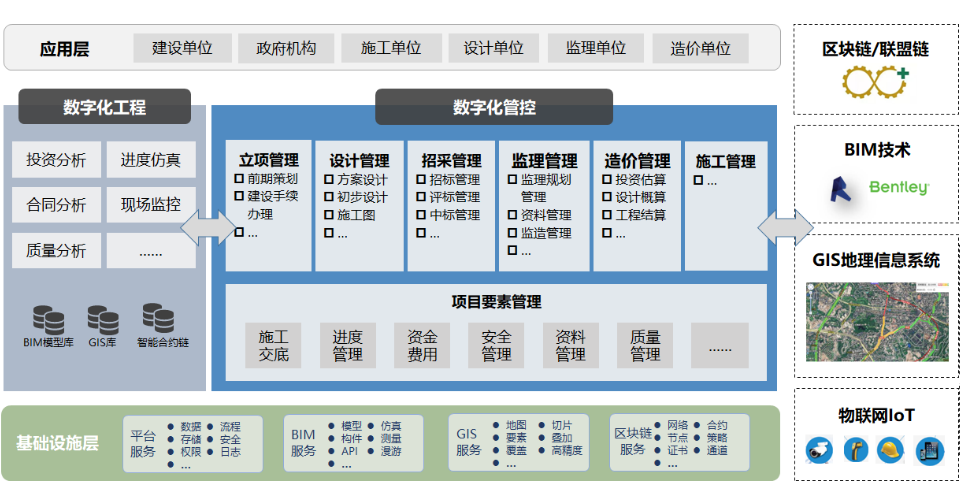Select the 数字化工程 header tab
The height and width of the screenshot is (500, 960).
104,107
